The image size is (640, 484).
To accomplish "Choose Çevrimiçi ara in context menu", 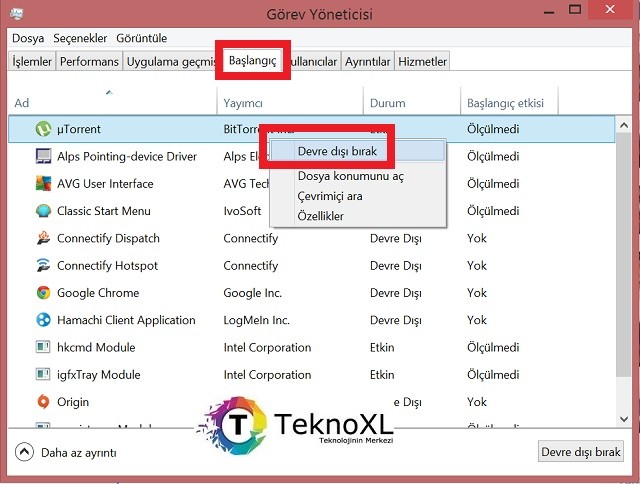I will 358,196.
